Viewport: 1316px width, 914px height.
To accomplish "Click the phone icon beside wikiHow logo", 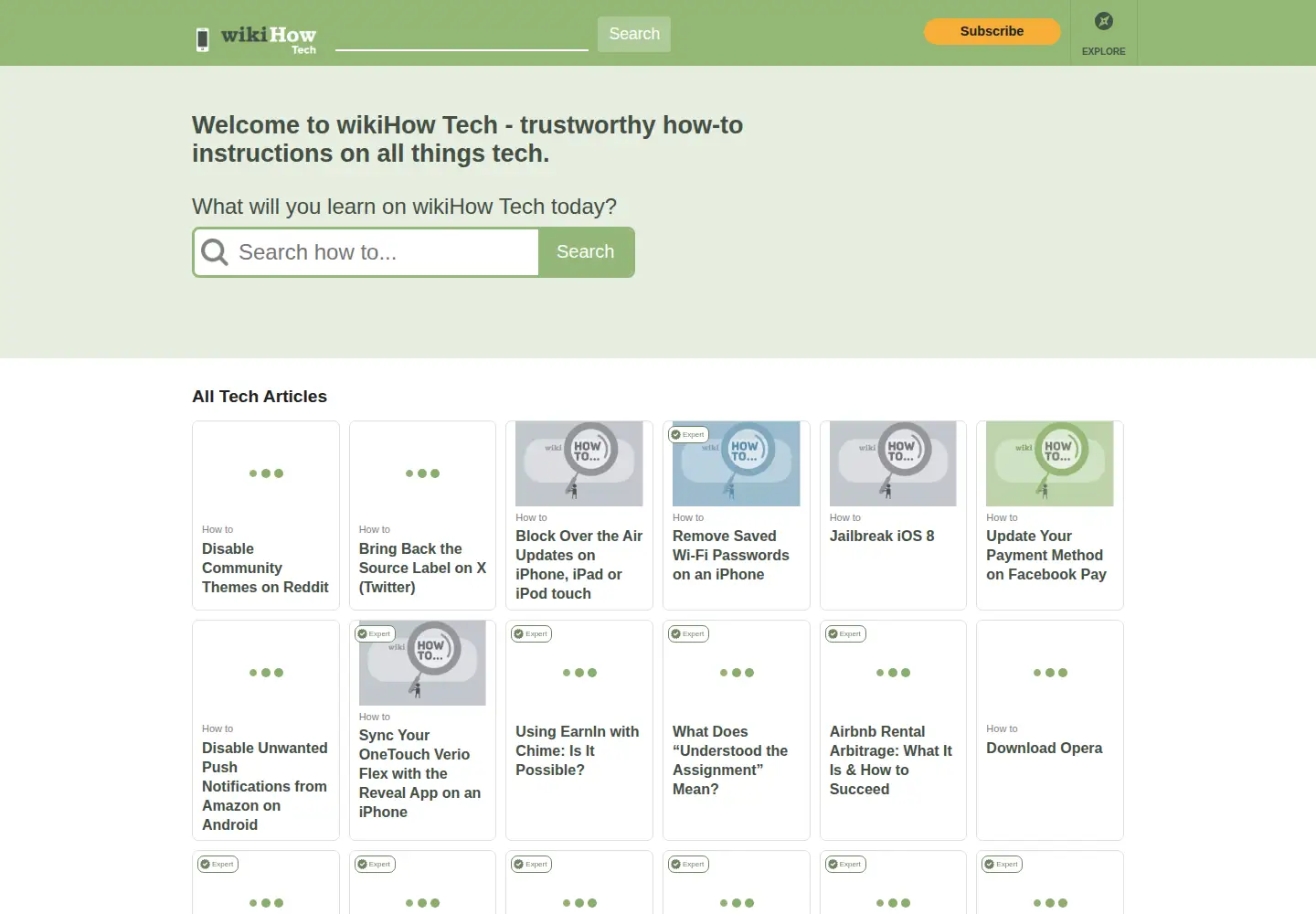I will [203, 39].
